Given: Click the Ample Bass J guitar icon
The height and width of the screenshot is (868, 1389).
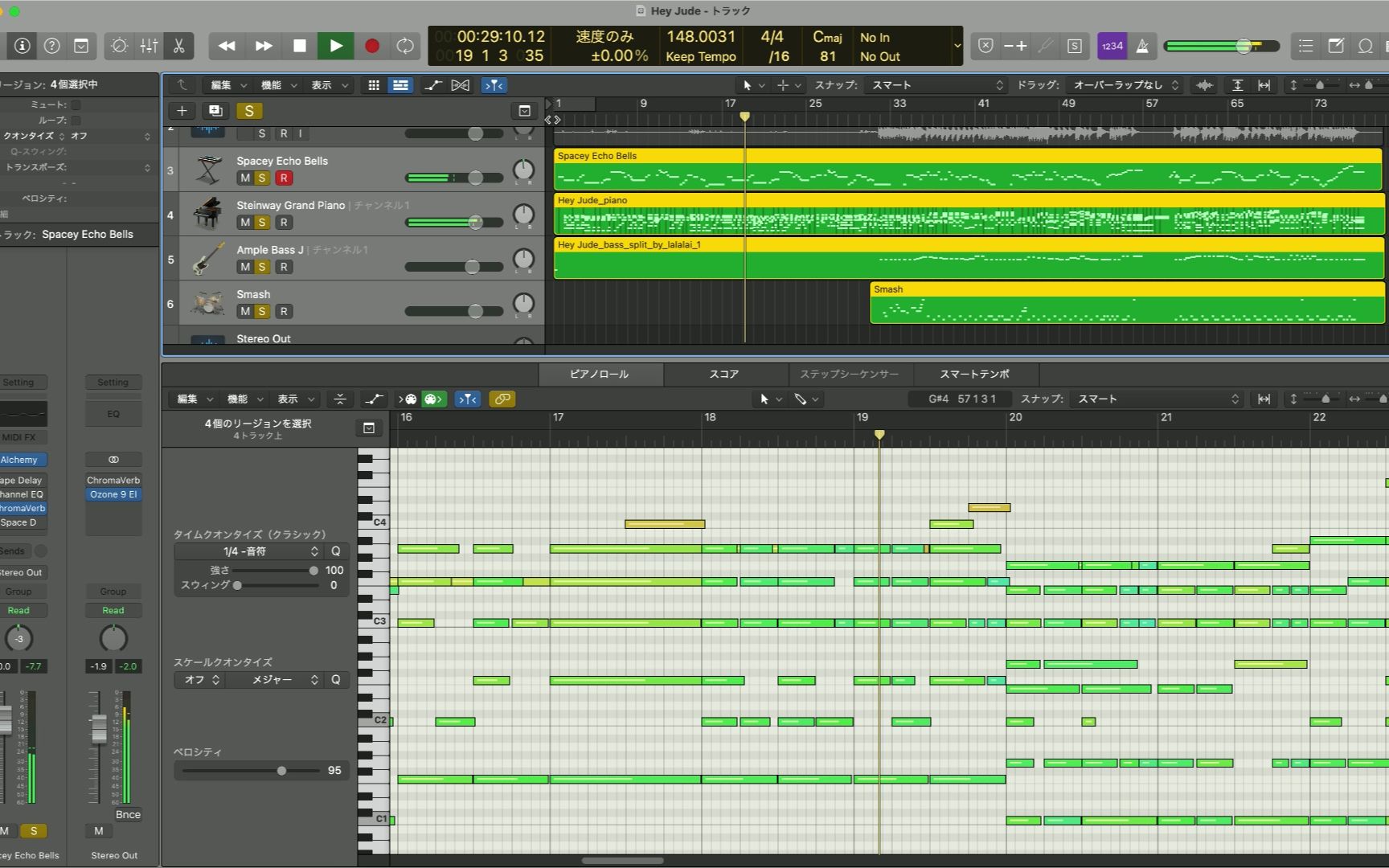Looking at the screenshot, I should coord(207,259).
